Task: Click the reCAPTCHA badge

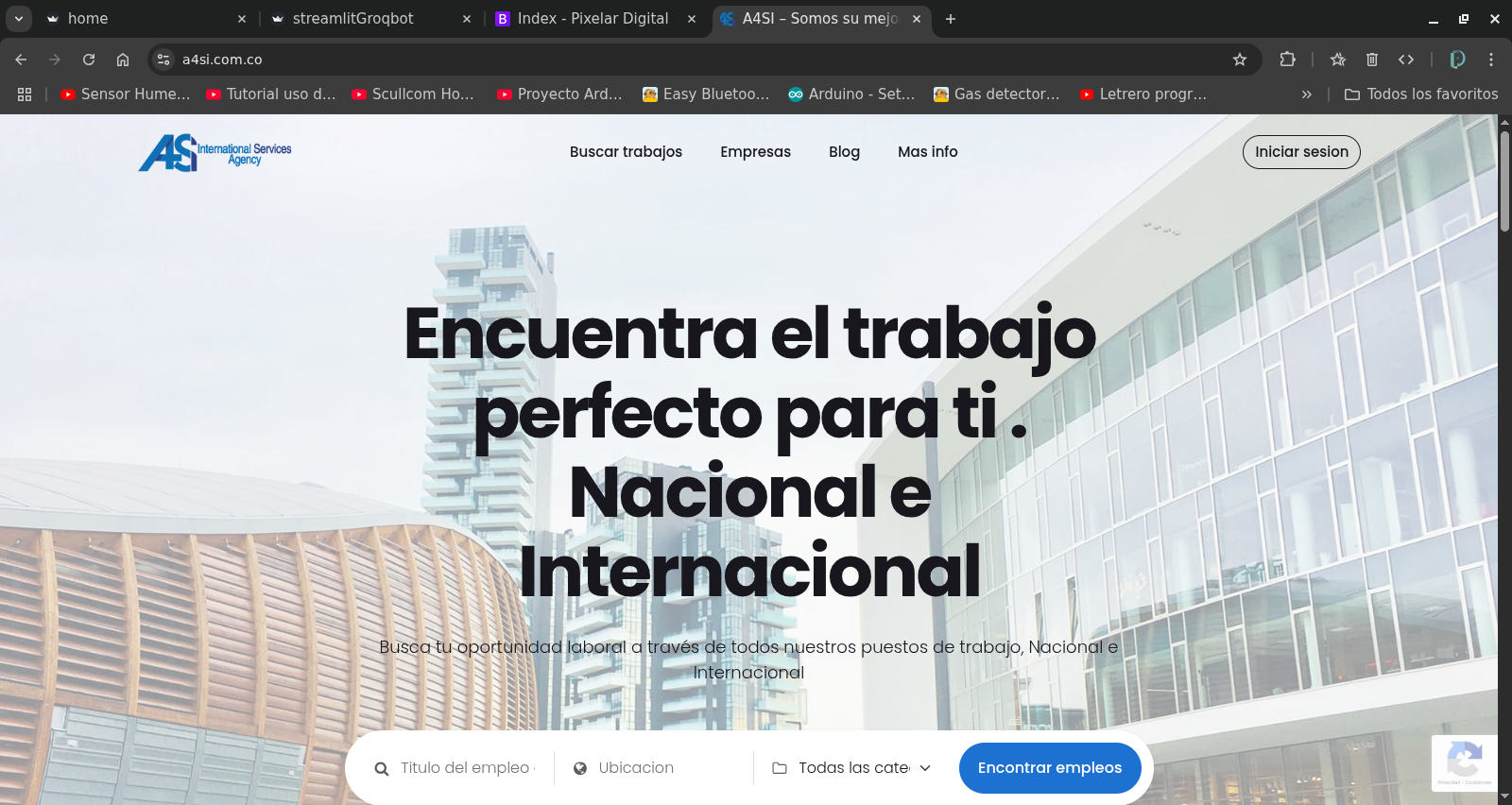Action: pyautogui.click(x=1464, y=762)
